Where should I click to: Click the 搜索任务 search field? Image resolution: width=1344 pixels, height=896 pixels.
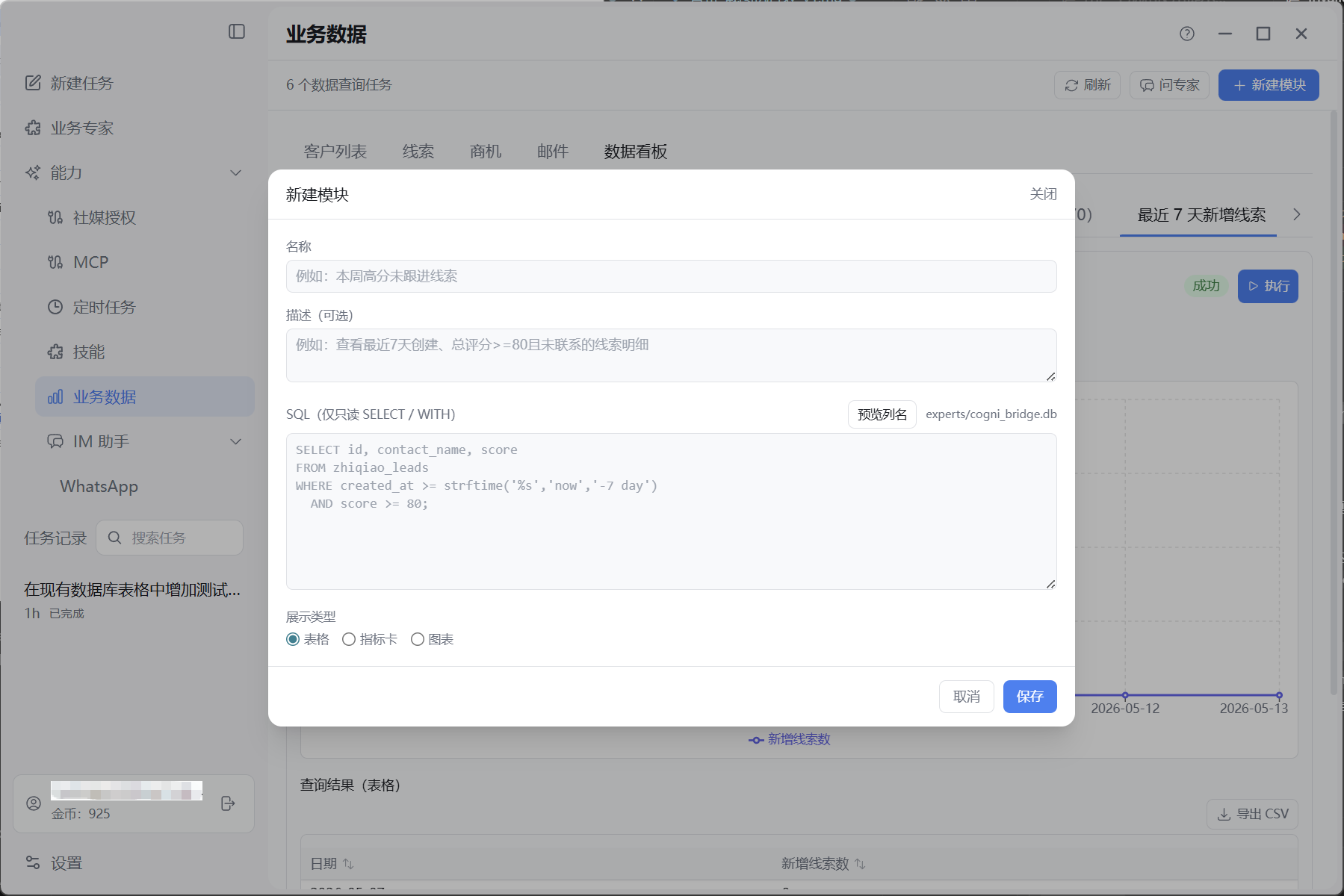point(170,538)
